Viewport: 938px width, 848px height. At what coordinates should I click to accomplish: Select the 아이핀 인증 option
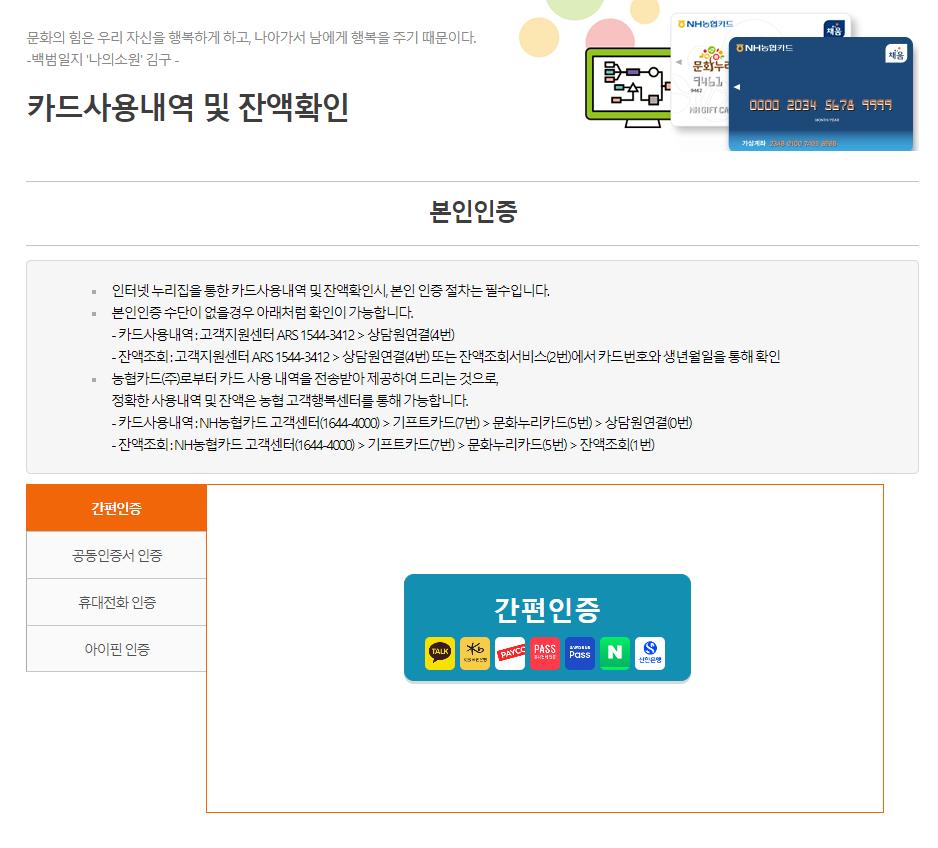point(117,648)
